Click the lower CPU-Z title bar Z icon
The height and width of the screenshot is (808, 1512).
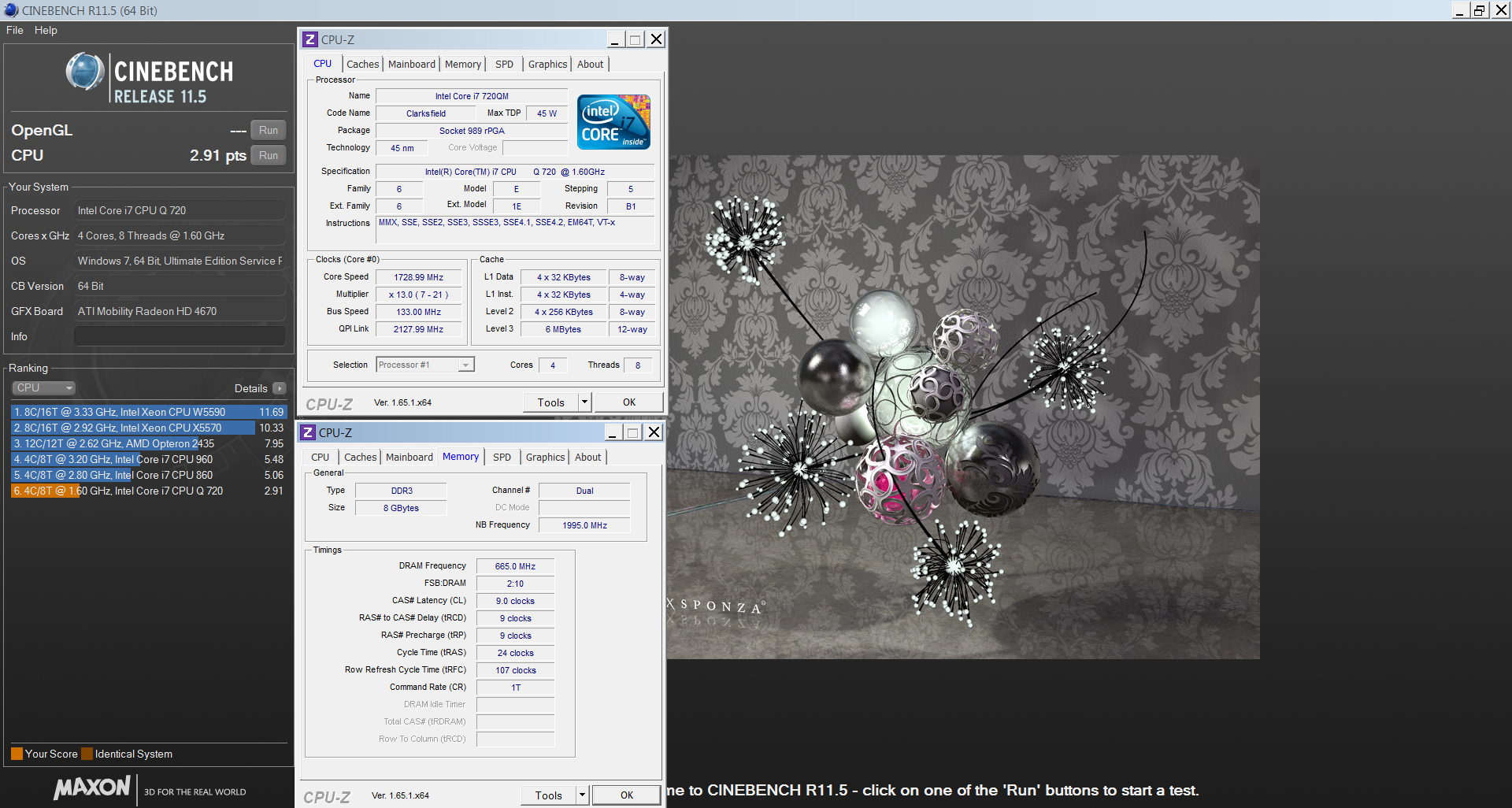click(308, 432)
